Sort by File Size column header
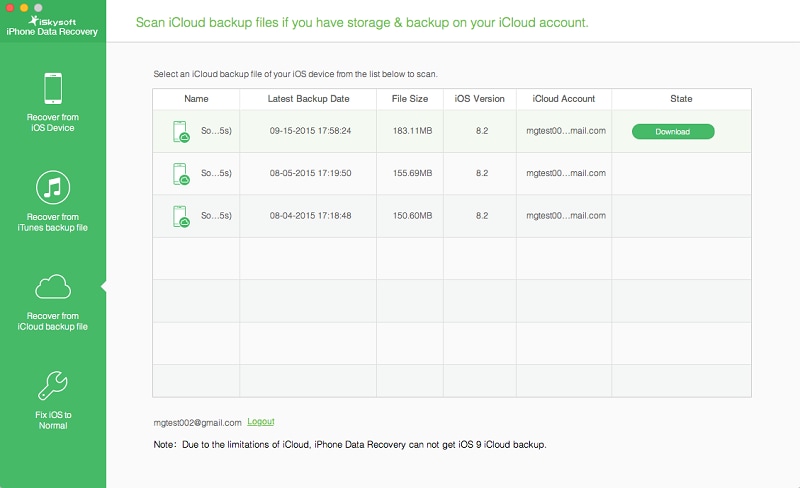Viewport: 800px width, 488px height. click(410, 99)
